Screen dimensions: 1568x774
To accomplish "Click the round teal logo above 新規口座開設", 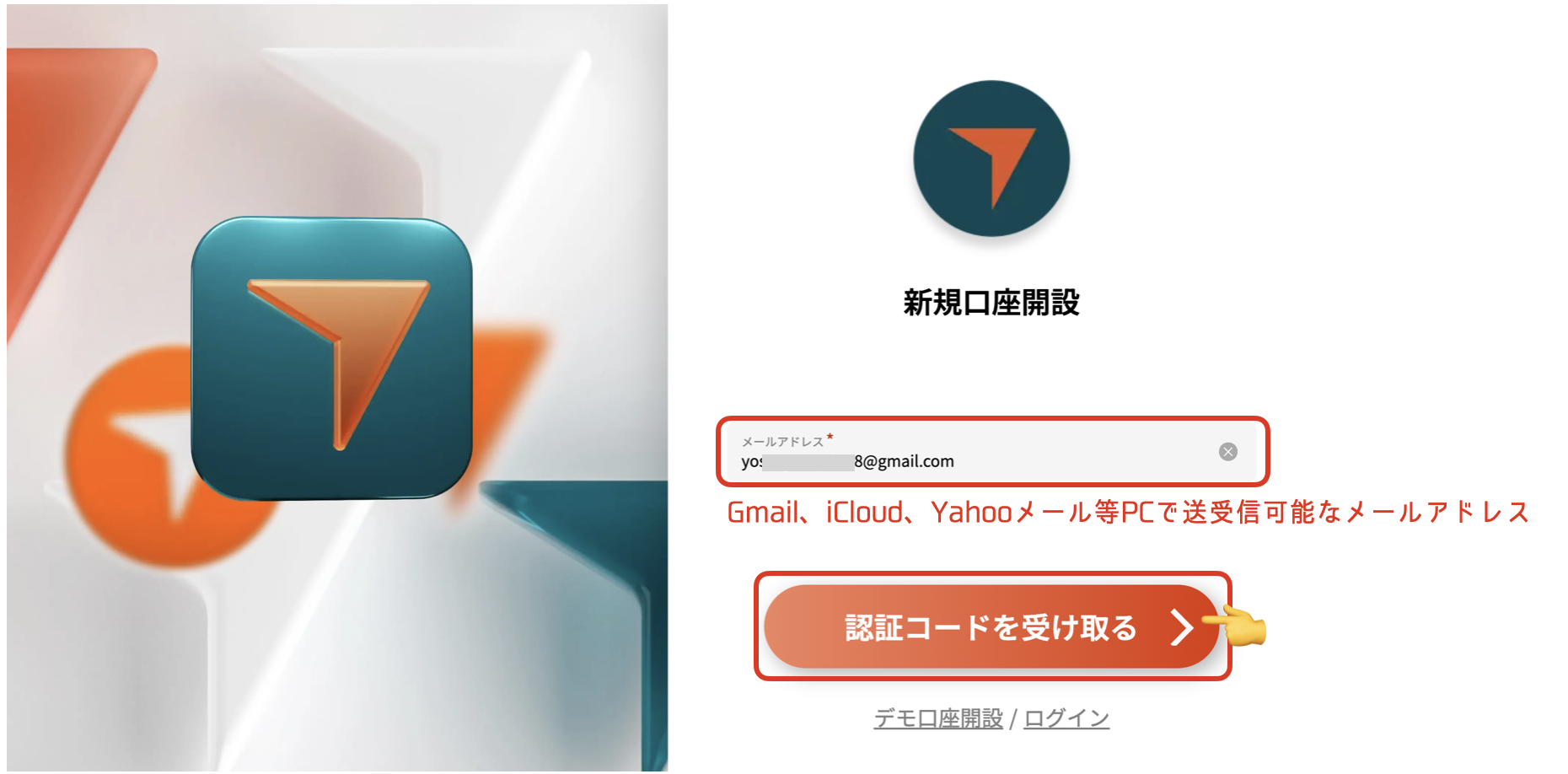I will 991,159.
